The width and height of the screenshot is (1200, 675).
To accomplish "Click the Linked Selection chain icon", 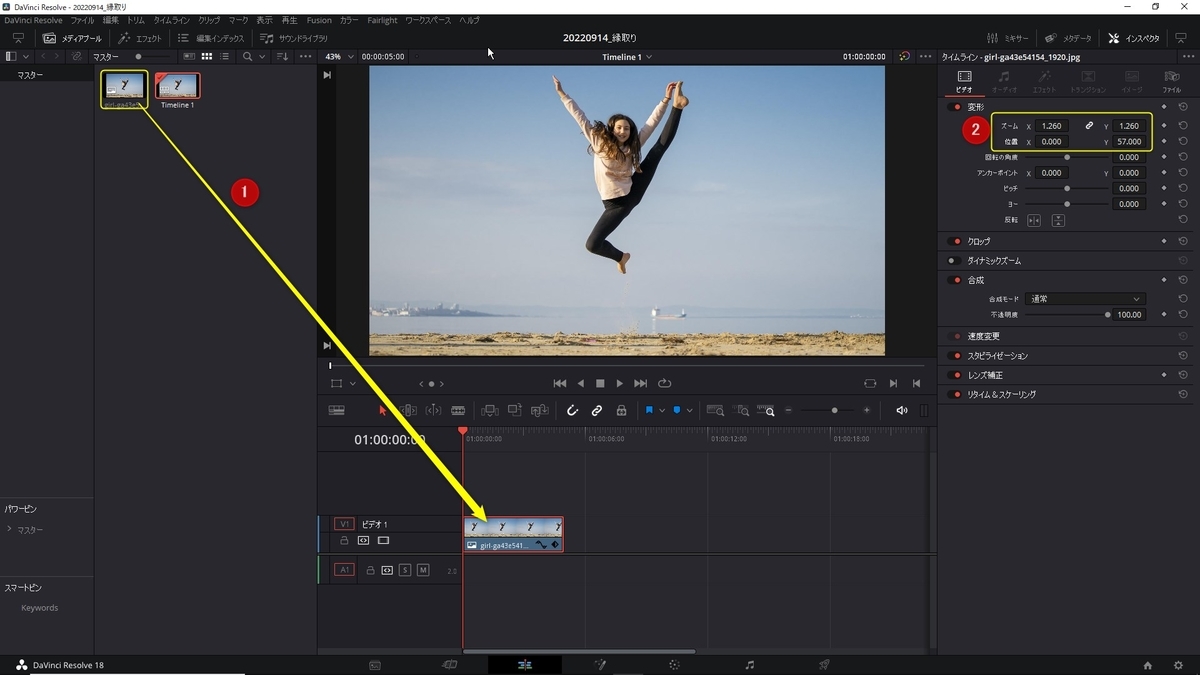I will (x=596, y=410).
